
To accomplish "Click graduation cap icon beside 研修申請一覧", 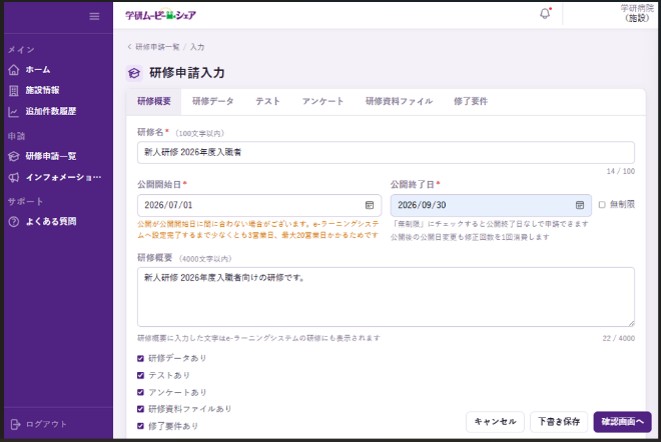I will pyautogui.click(x=14, y=156).
